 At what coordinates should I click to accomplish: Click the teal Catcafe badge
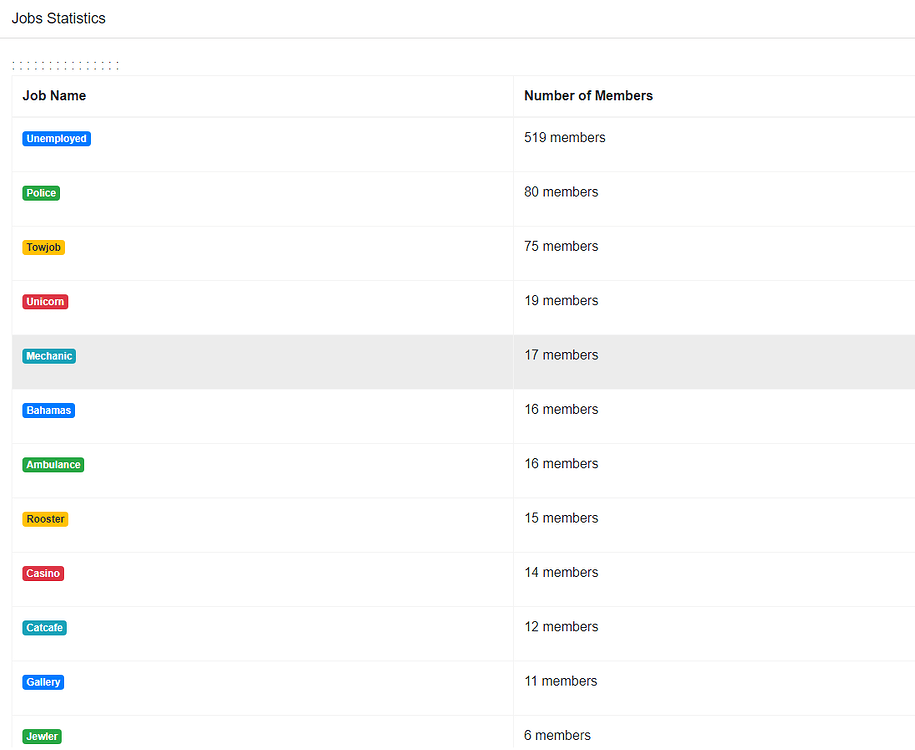coord(44,627)
